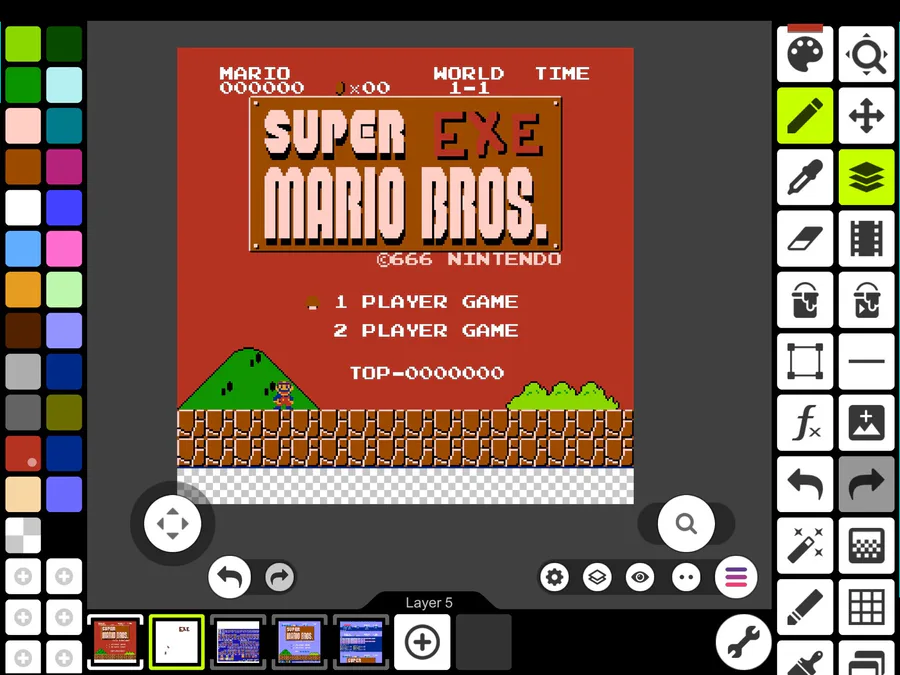Pick the olive color swatch

64,412
